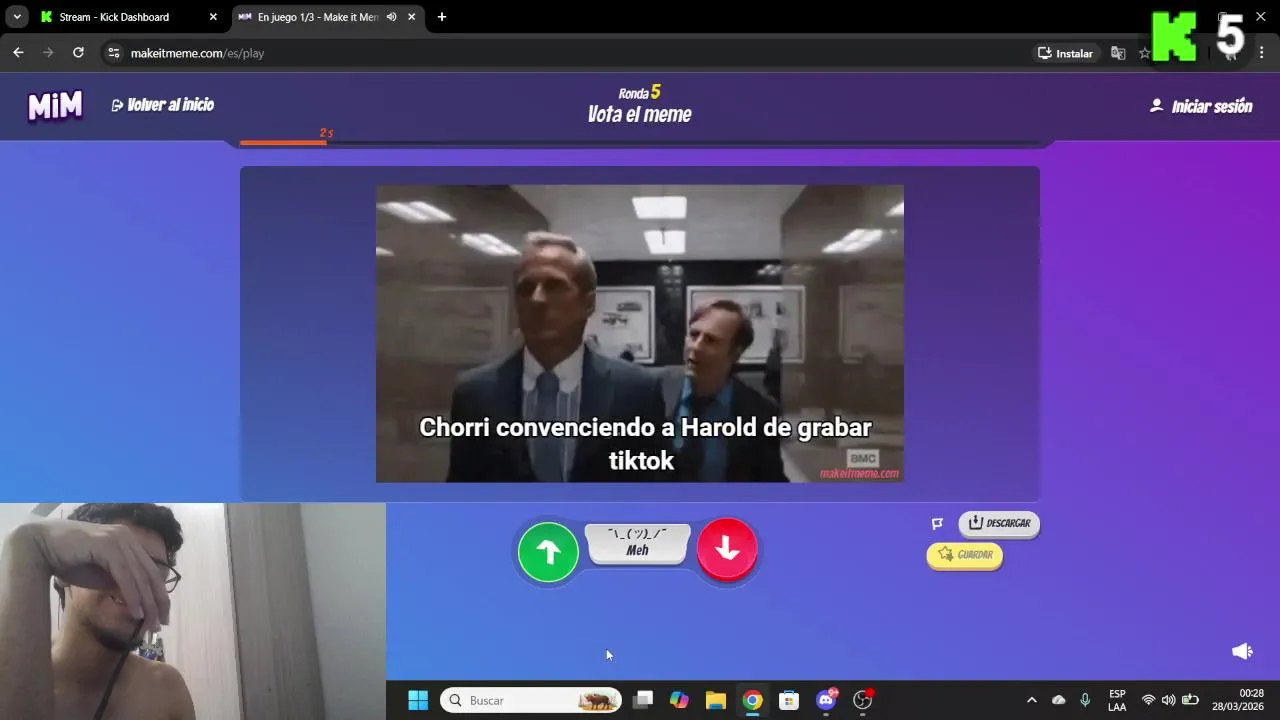Translate this page icon
The image size is (1280, 720).
click(1118, 53)
